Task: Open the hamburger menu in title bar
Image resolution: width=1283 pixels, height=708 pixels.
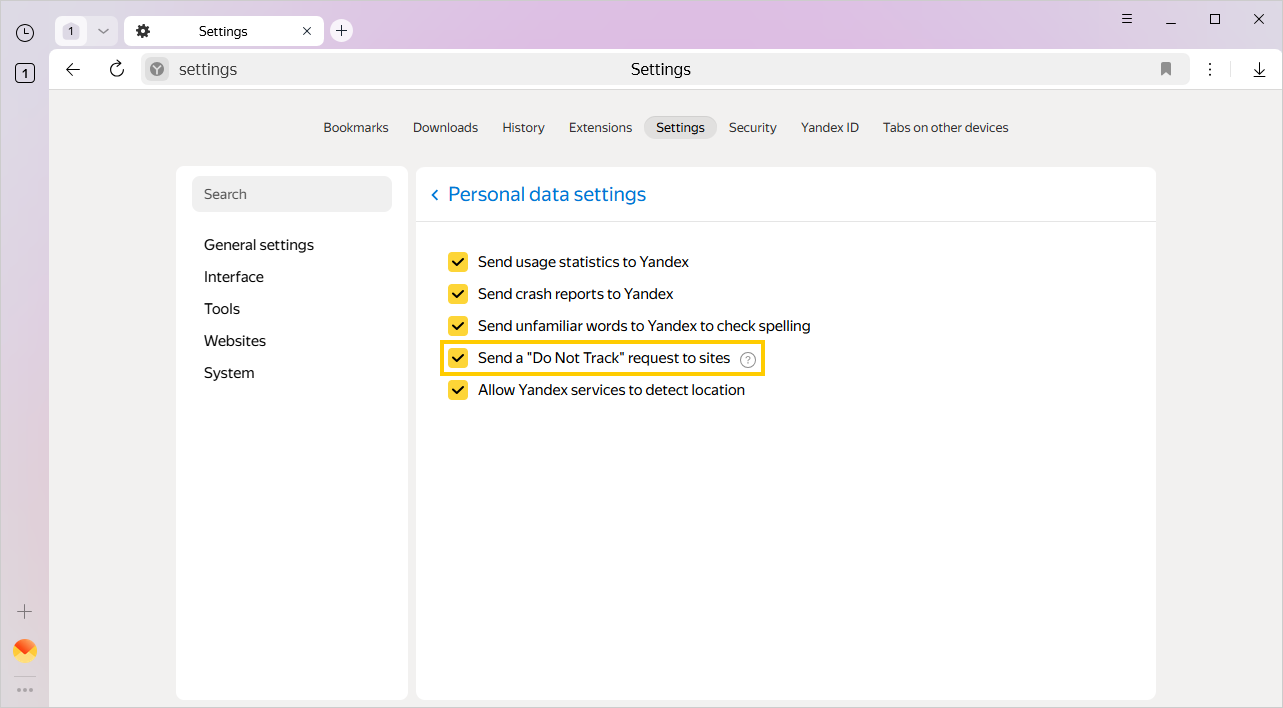Action: 1127,19
